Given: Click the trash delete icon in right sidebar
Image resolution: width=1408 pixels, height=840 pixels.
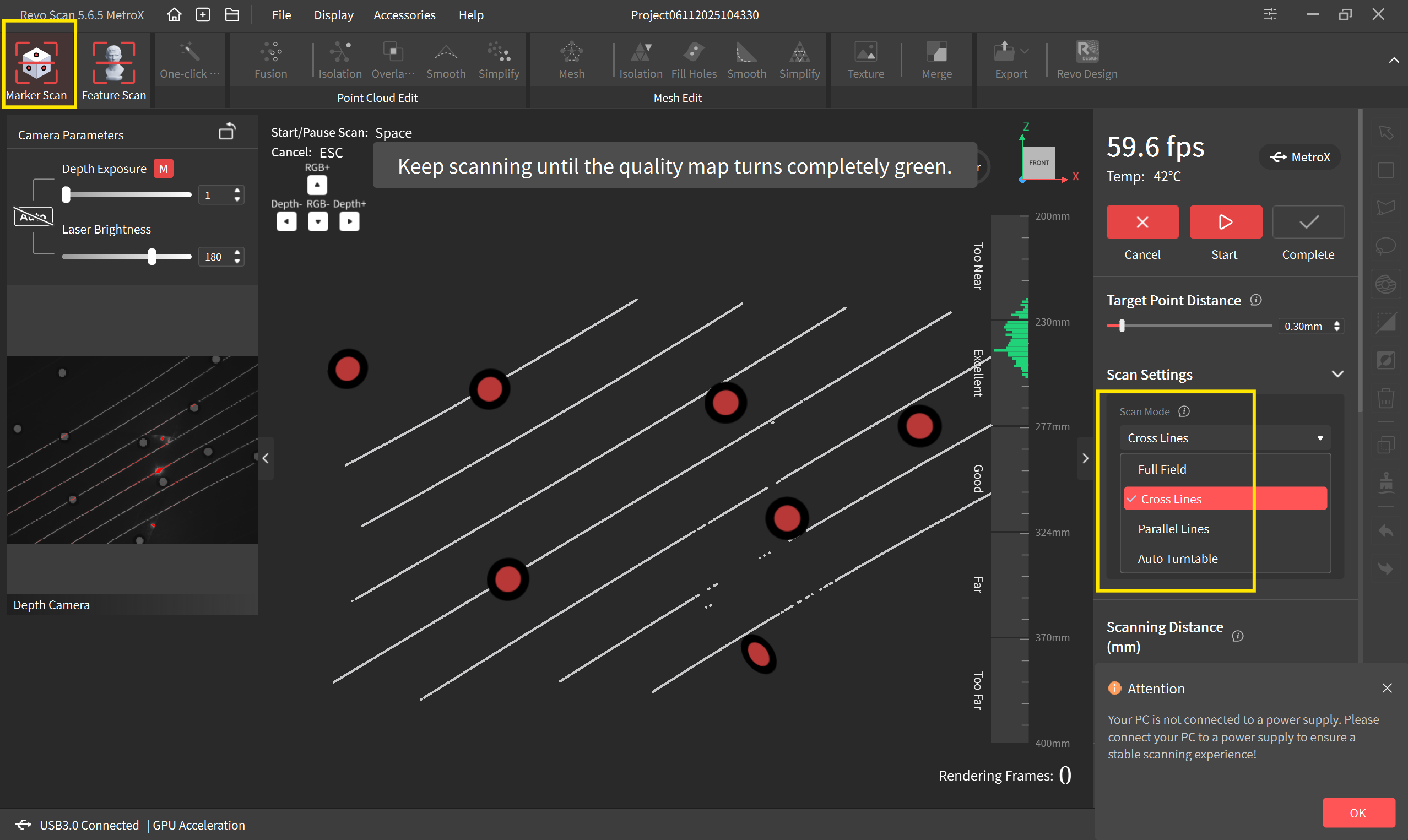Looking at the screenshot, I should 1386,397.
